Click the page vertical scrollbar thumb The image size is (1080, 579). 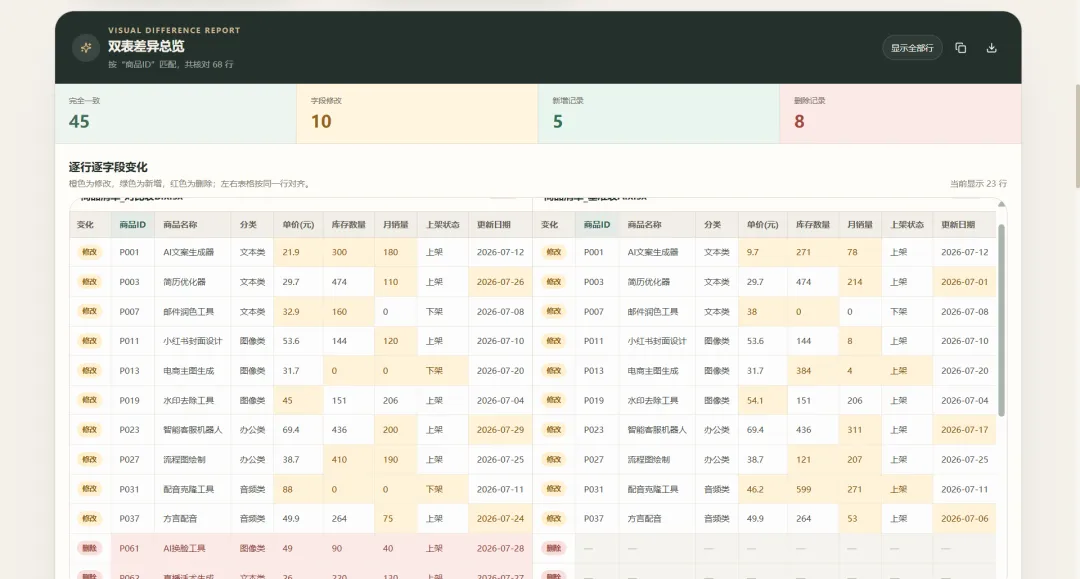point(1077,136)
